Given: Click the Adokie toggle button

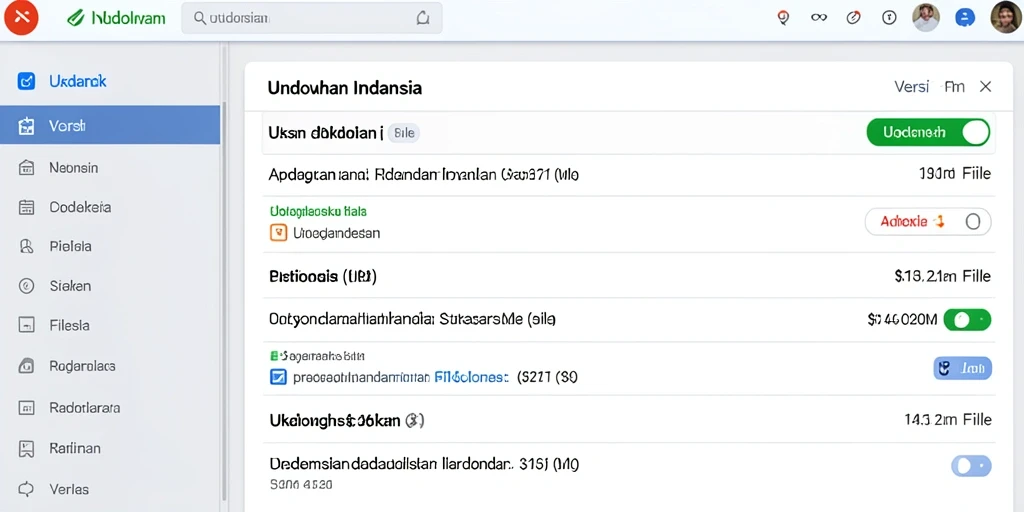Looking at the screenshot, I should (x=928, y=222).
